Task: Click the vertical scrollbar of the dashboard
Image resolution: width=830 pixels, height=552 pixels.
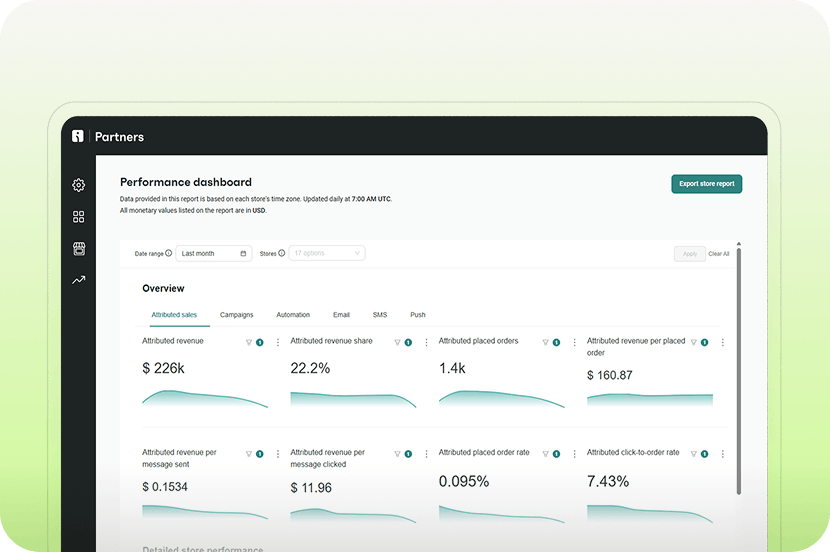Action: [x=739, y=370]
